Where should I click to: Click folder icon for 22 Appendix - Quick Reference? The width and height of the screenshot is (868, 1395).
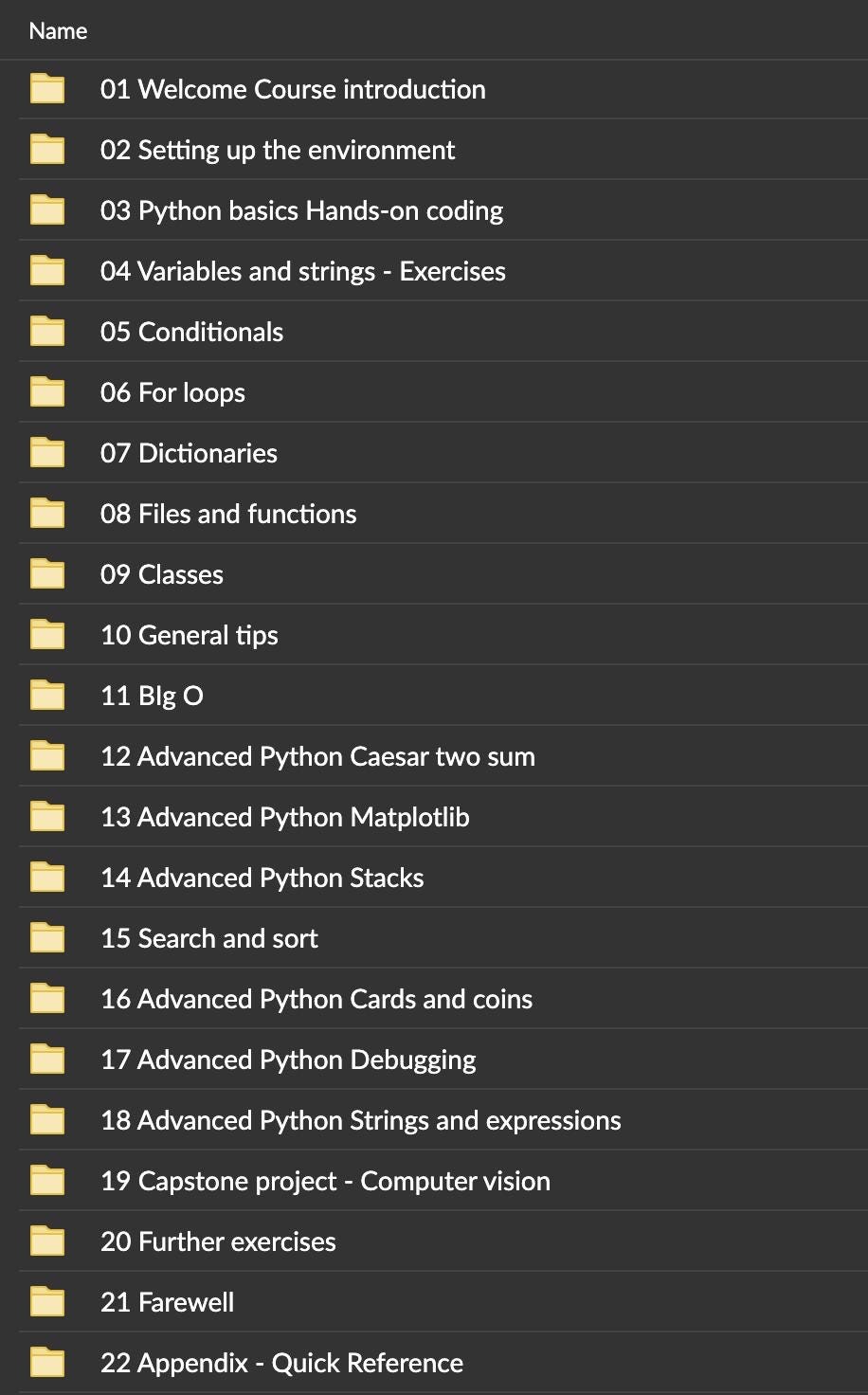pyautogui.click(x=47, y=1363)
